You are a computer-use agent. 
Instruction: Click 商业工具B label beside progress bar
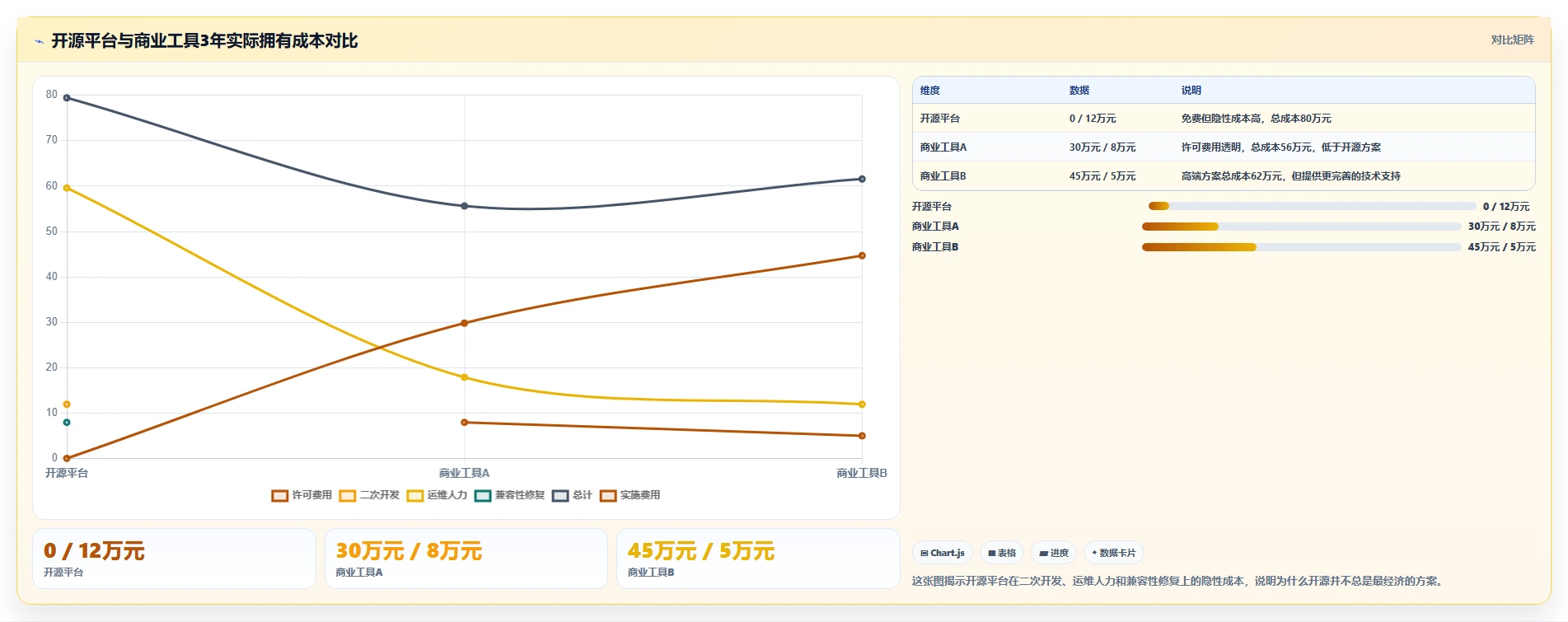click(x=935, y=247)
